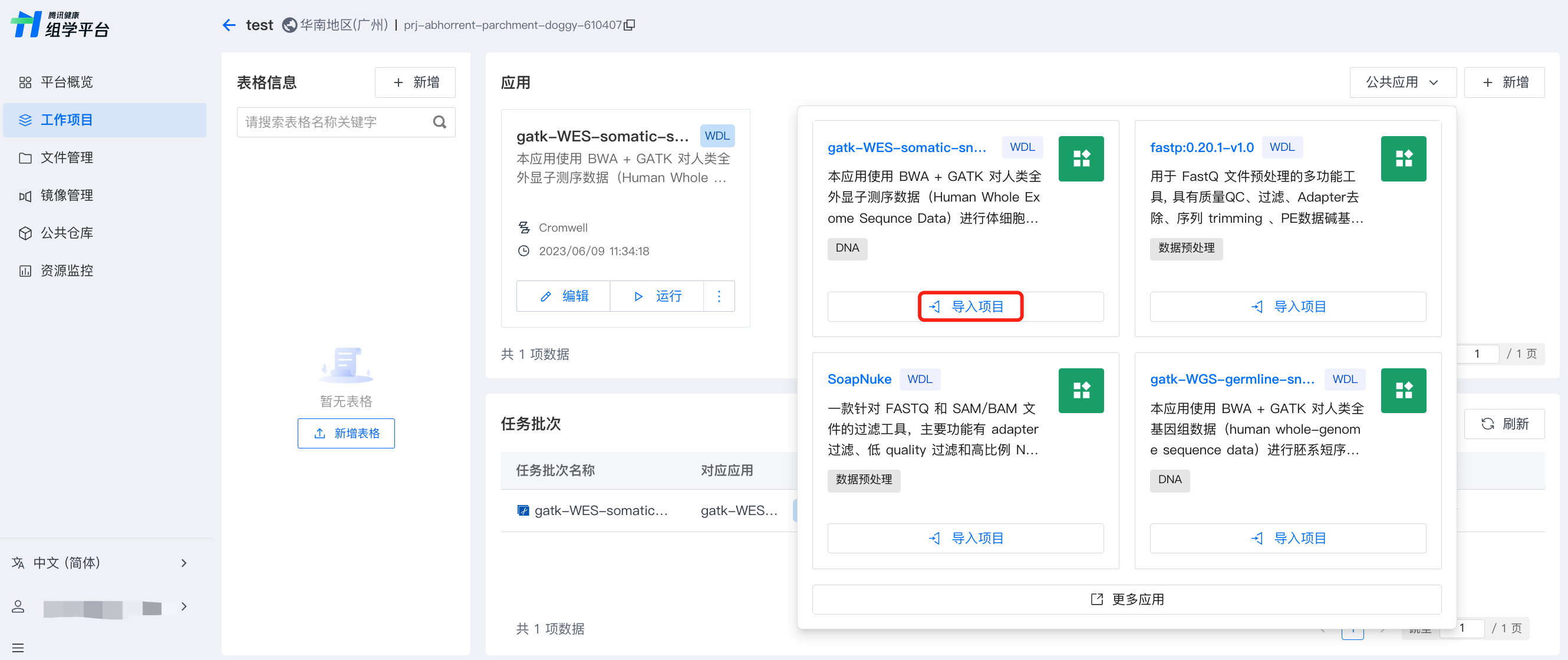Click the green icon on gatk-WGS-germline card
The width and height of the screenshot is (1568, 660).
1402,391
